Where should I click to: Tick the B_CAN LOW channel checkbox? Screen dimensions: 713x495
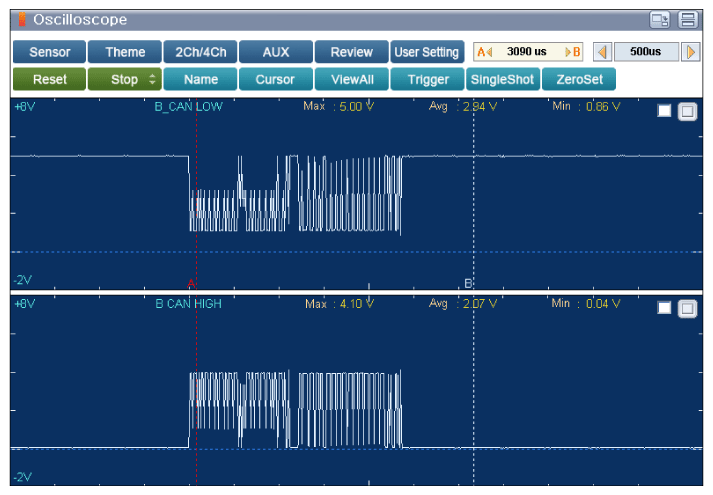coord(665,111)
